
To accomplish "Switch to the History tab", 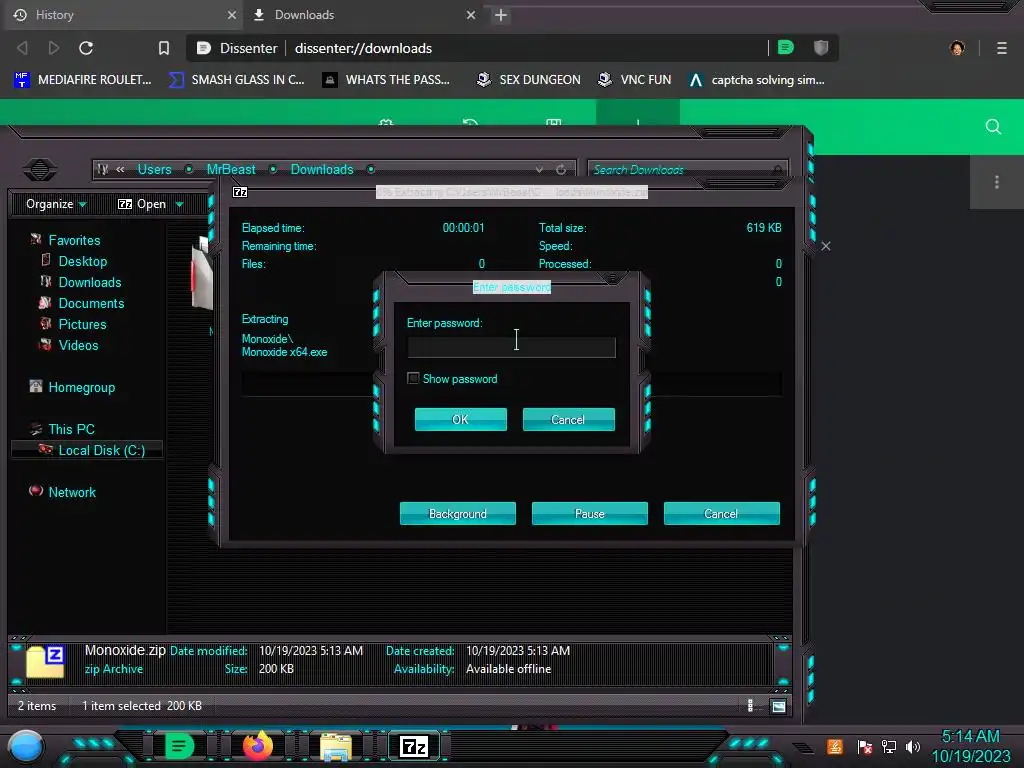I will [123, 14].
